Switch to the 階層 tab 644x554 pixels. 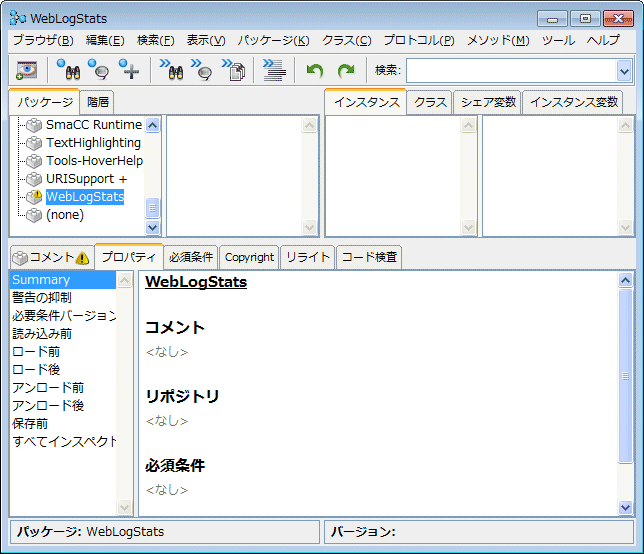98,102
